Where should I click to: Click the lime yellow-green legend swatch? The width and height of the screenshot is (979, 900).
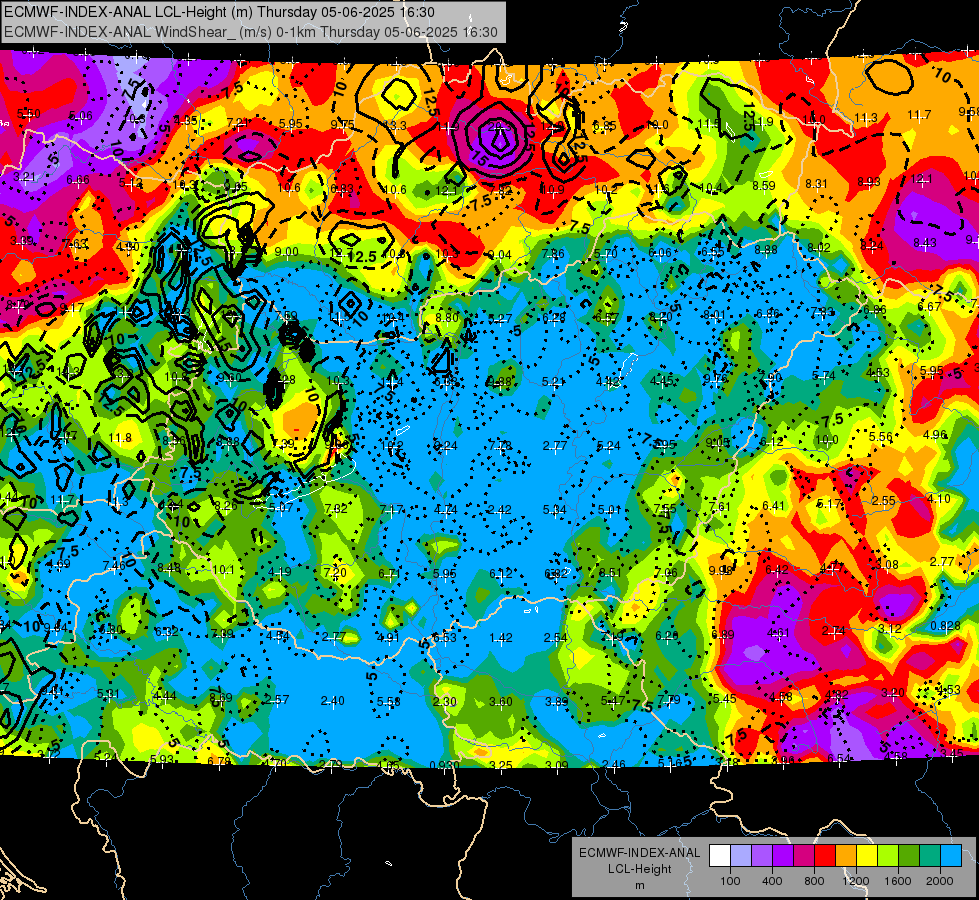pyautogui.click(x=888, y=856)
